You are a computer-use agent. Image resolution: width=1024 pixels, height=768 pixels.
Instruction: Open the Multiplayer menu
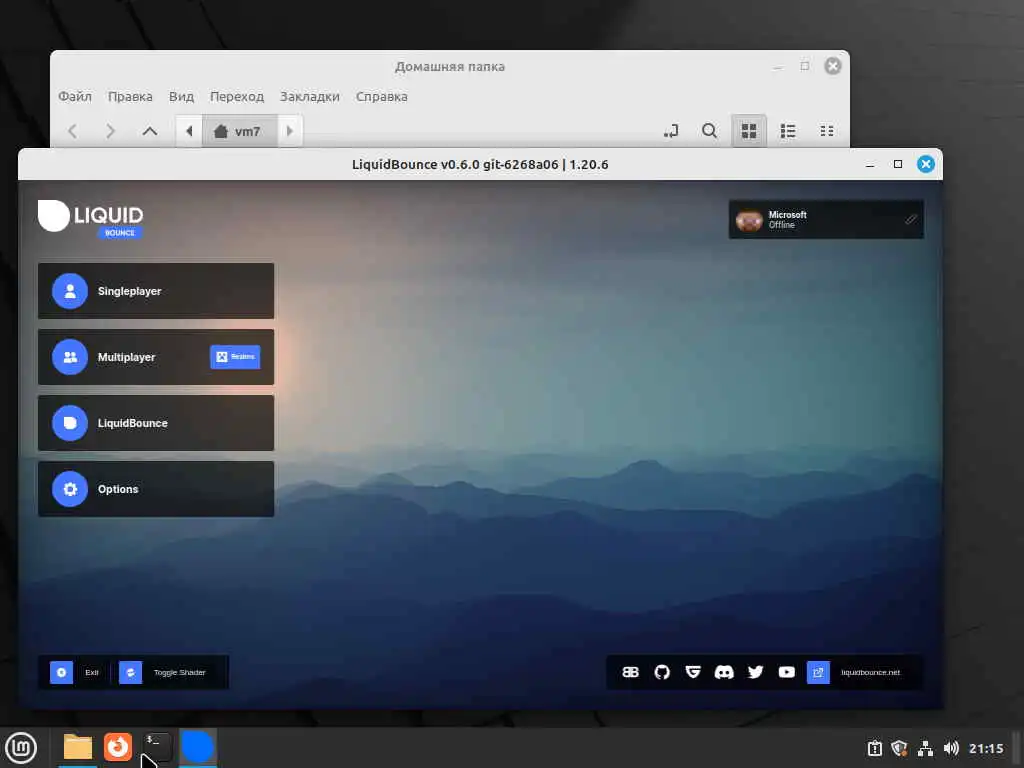[156, 357]
